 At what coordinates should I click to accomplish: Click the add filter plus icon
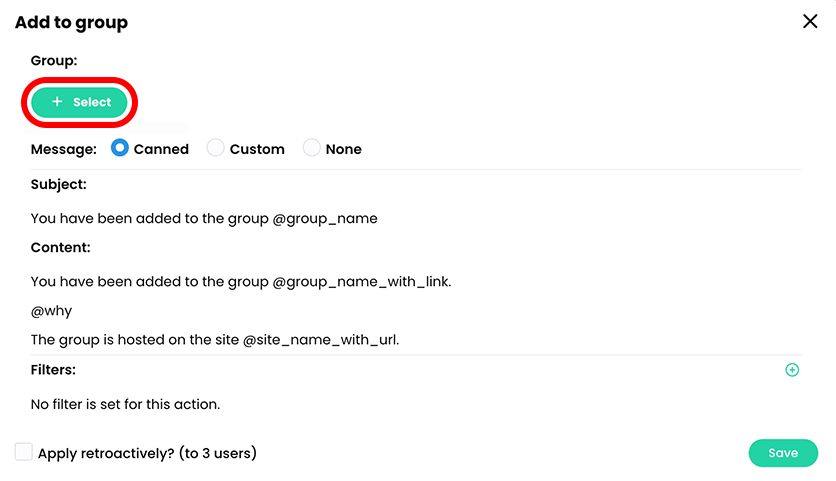792,370
